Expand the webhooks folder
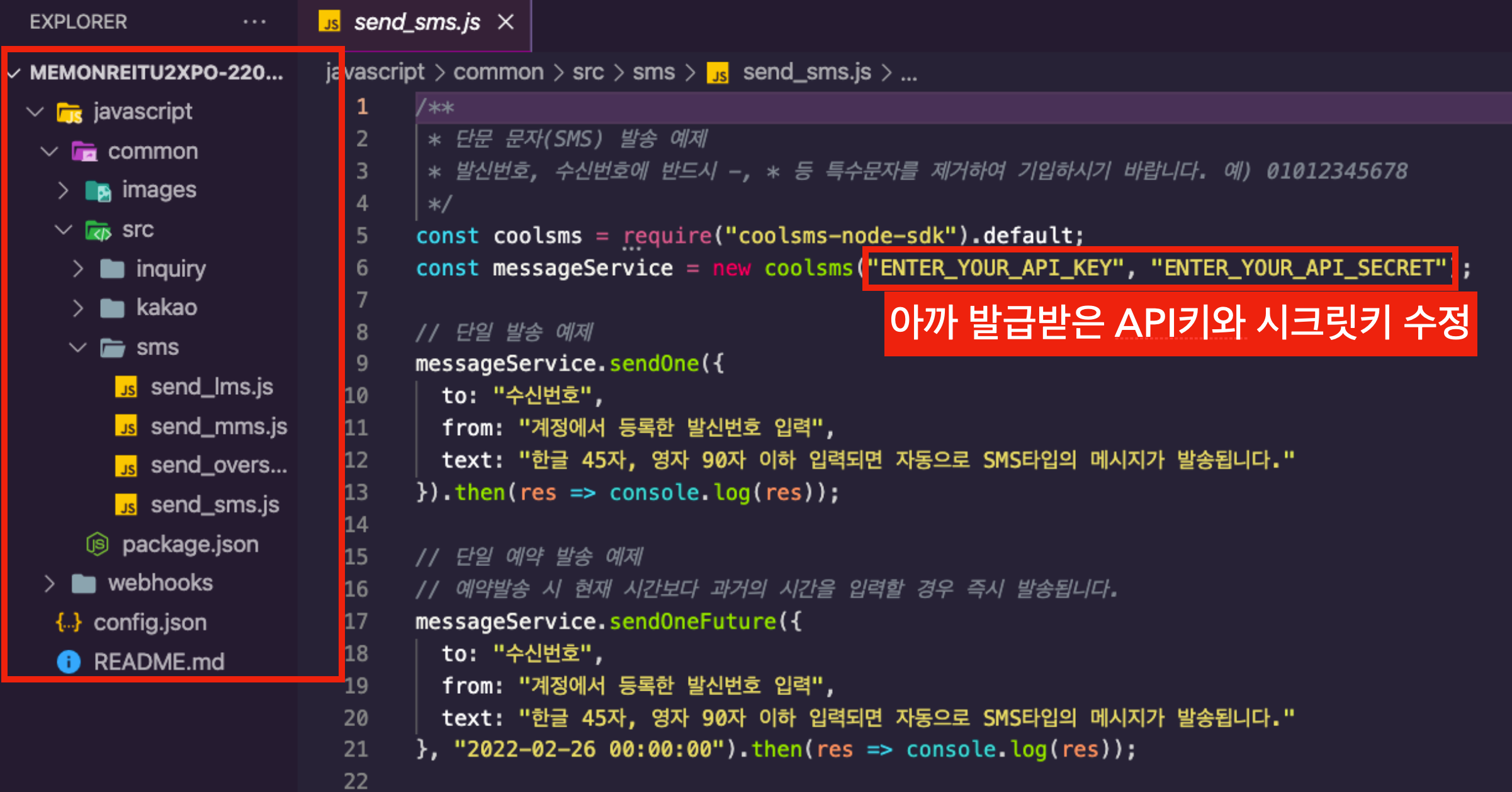The height and width of the screenshot is (792, 1512). (50, 584)
